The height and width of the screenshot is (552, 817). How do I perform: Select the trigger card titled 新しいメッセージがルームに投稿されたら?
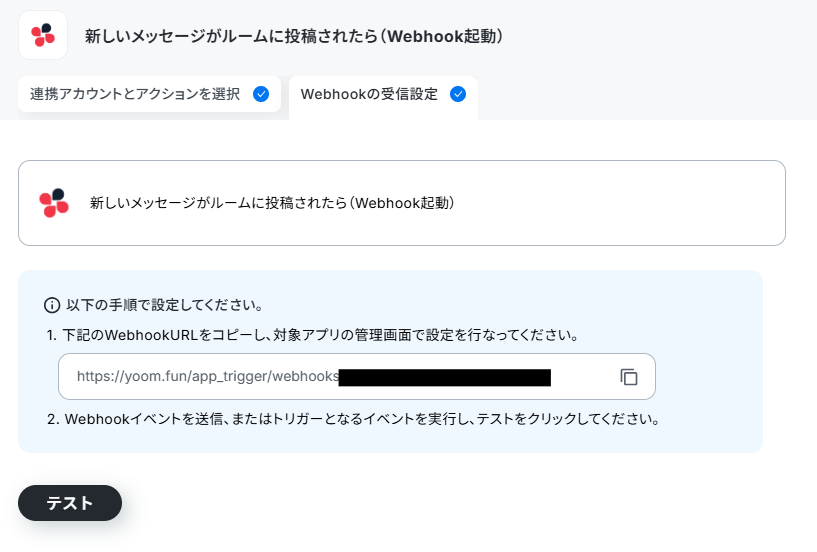tap(402, 203)
